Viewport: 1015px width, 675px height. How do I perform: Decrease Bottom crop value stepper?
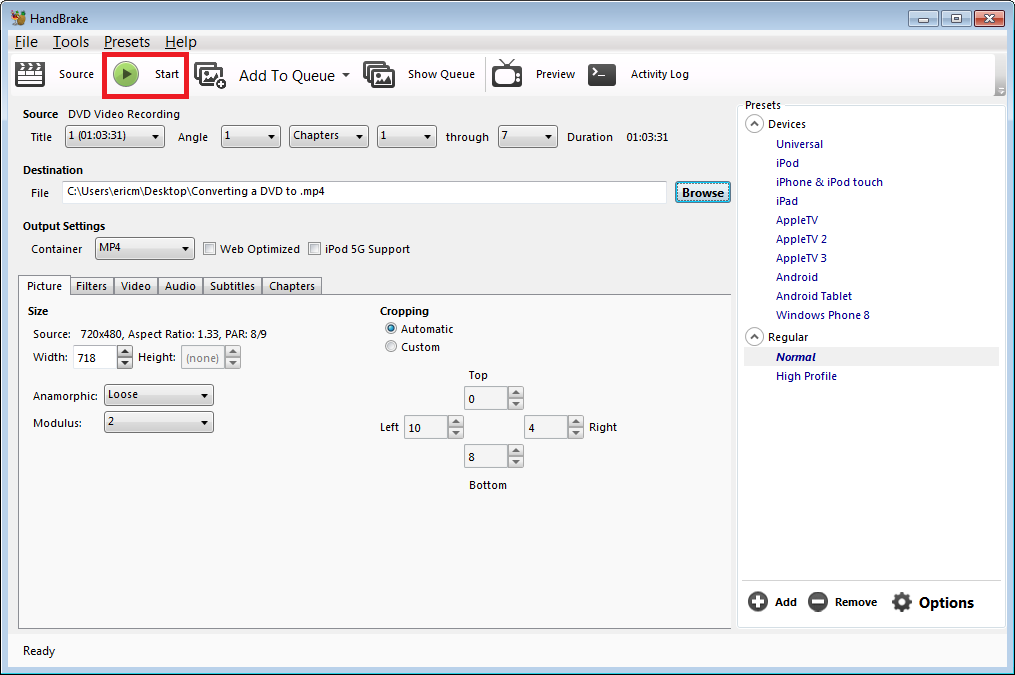pyautogui.click(x=516, y=462)
